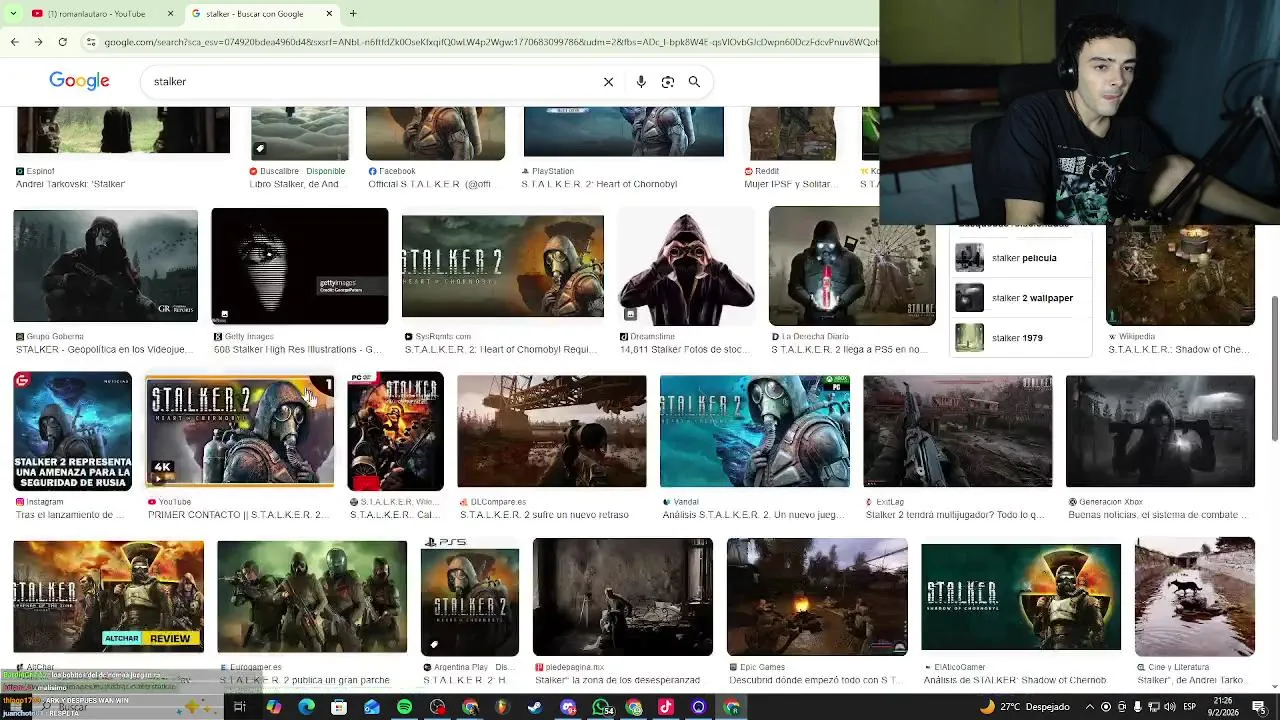Open ElAtlcoGamer Shadow of Chernobyl analysis image

pyautogui.click(x=1021, y=597)
